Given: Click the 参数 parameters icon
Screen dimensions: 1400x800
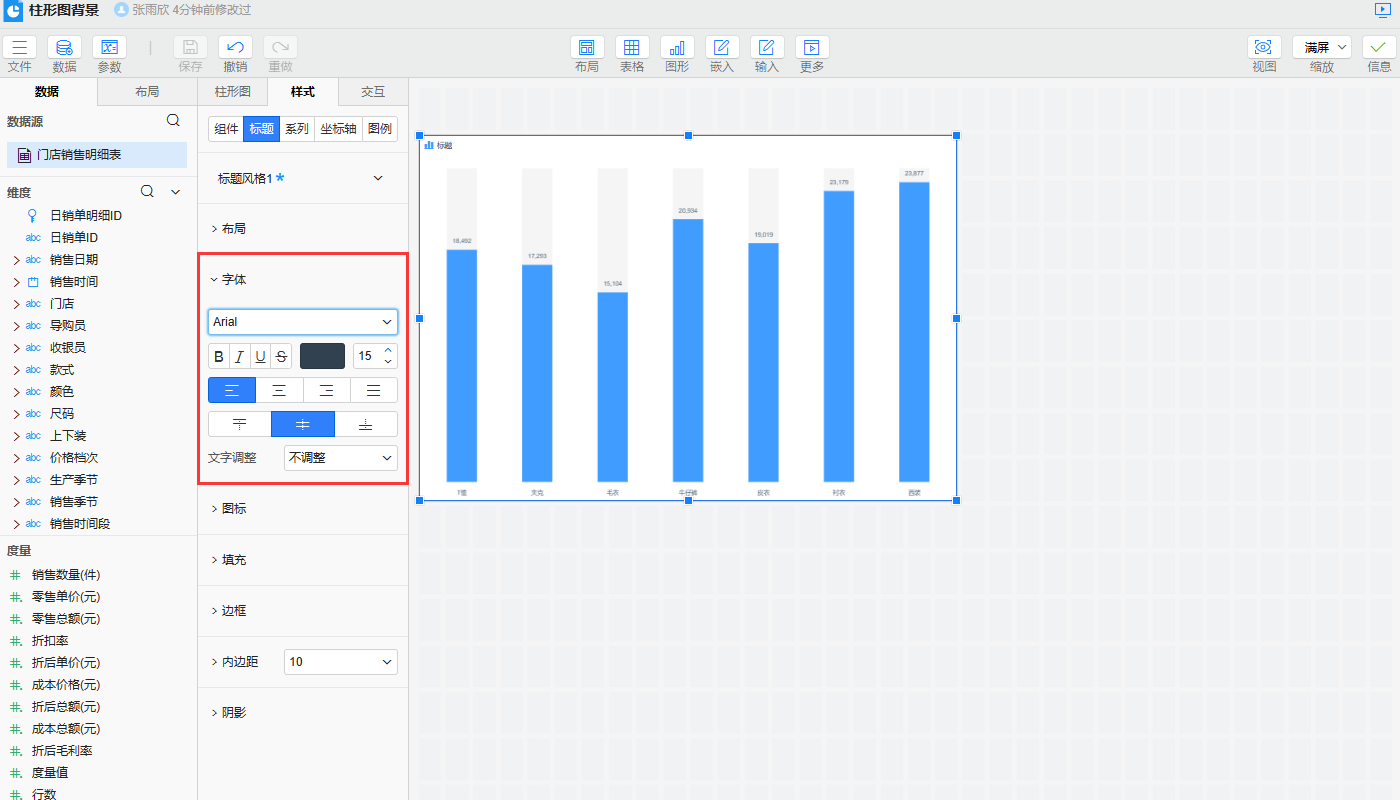Looking at the screenshot, I should click(x=109, y=48).
